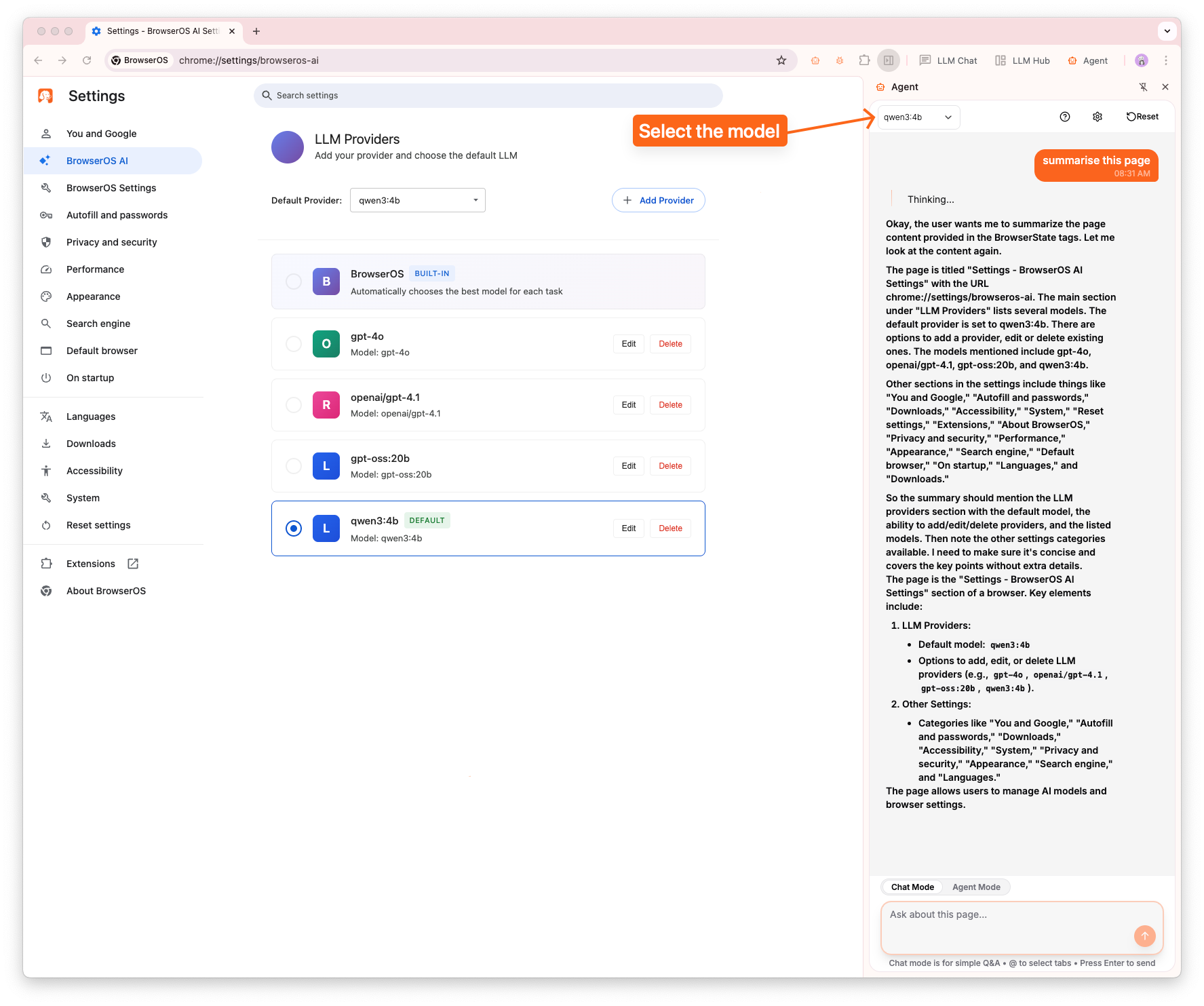Open Search engine settings

click(x=113, y=324)
